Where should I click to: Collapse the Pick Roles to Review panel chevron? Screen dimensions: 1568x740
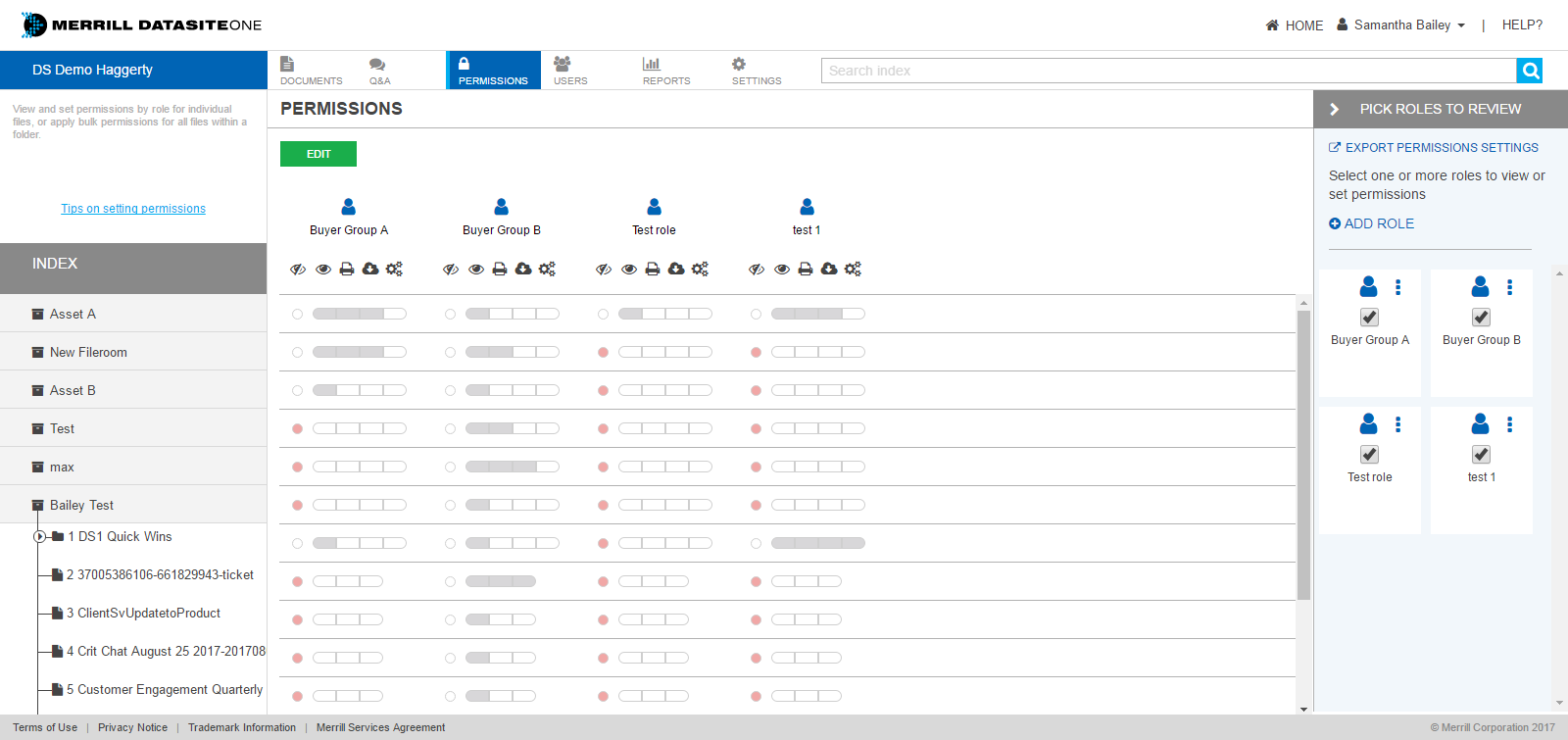tap(1334, 110)
